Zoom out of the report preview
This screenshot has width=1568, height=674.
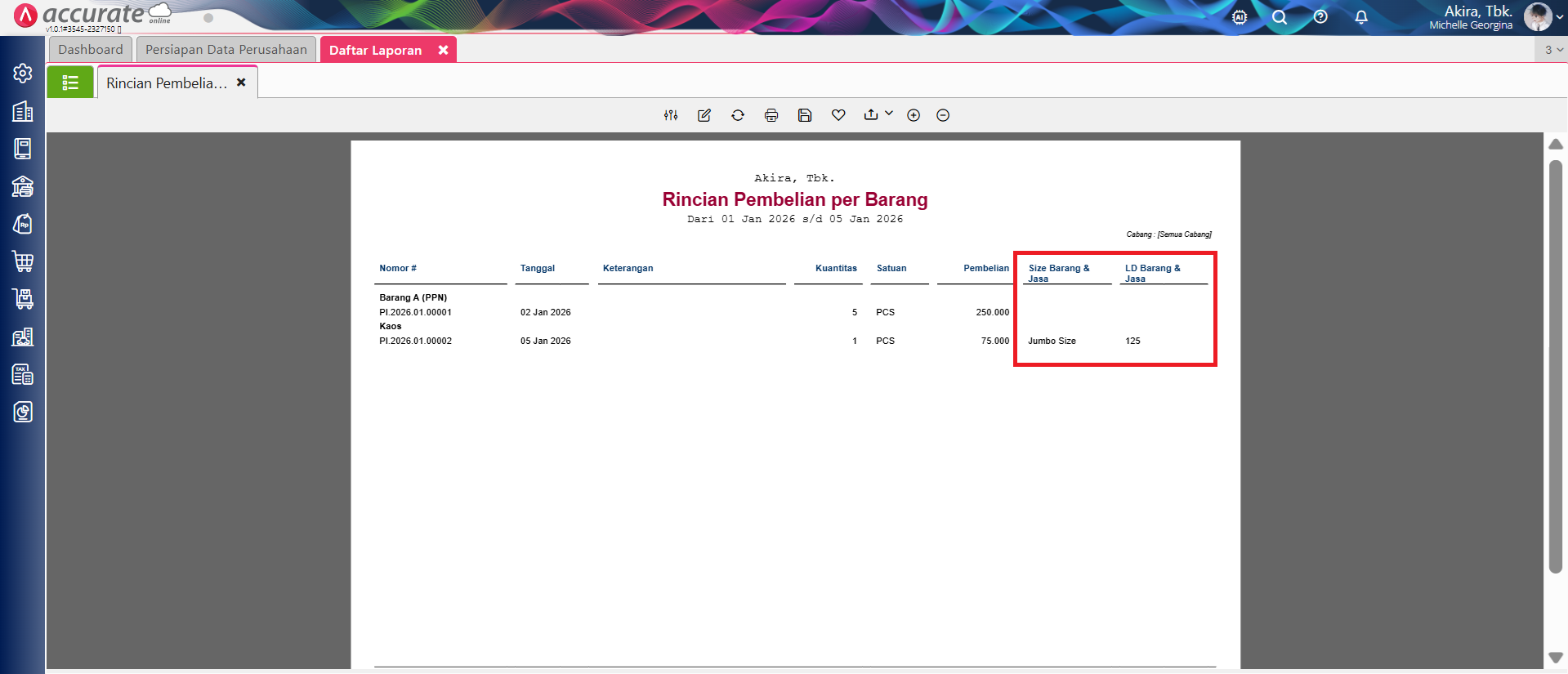[x=943, y=115]
